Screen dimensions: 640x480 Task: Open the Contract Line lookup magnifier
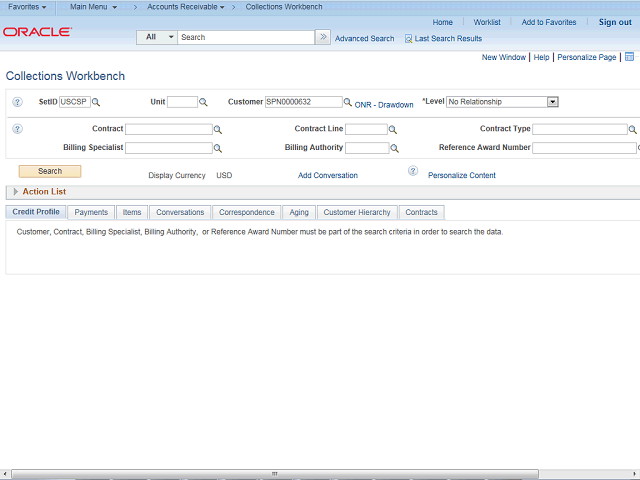(393, 130)
